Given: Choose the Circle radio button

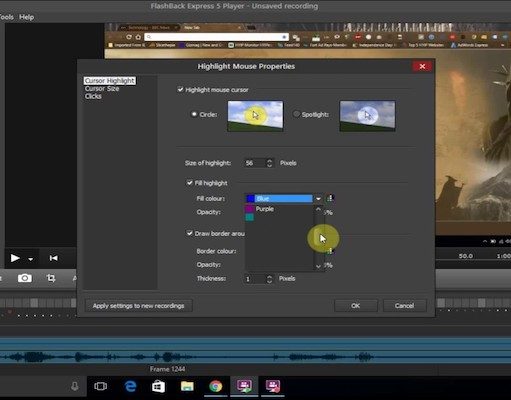Looking at the screenshot, I should (x=194, y=114).
